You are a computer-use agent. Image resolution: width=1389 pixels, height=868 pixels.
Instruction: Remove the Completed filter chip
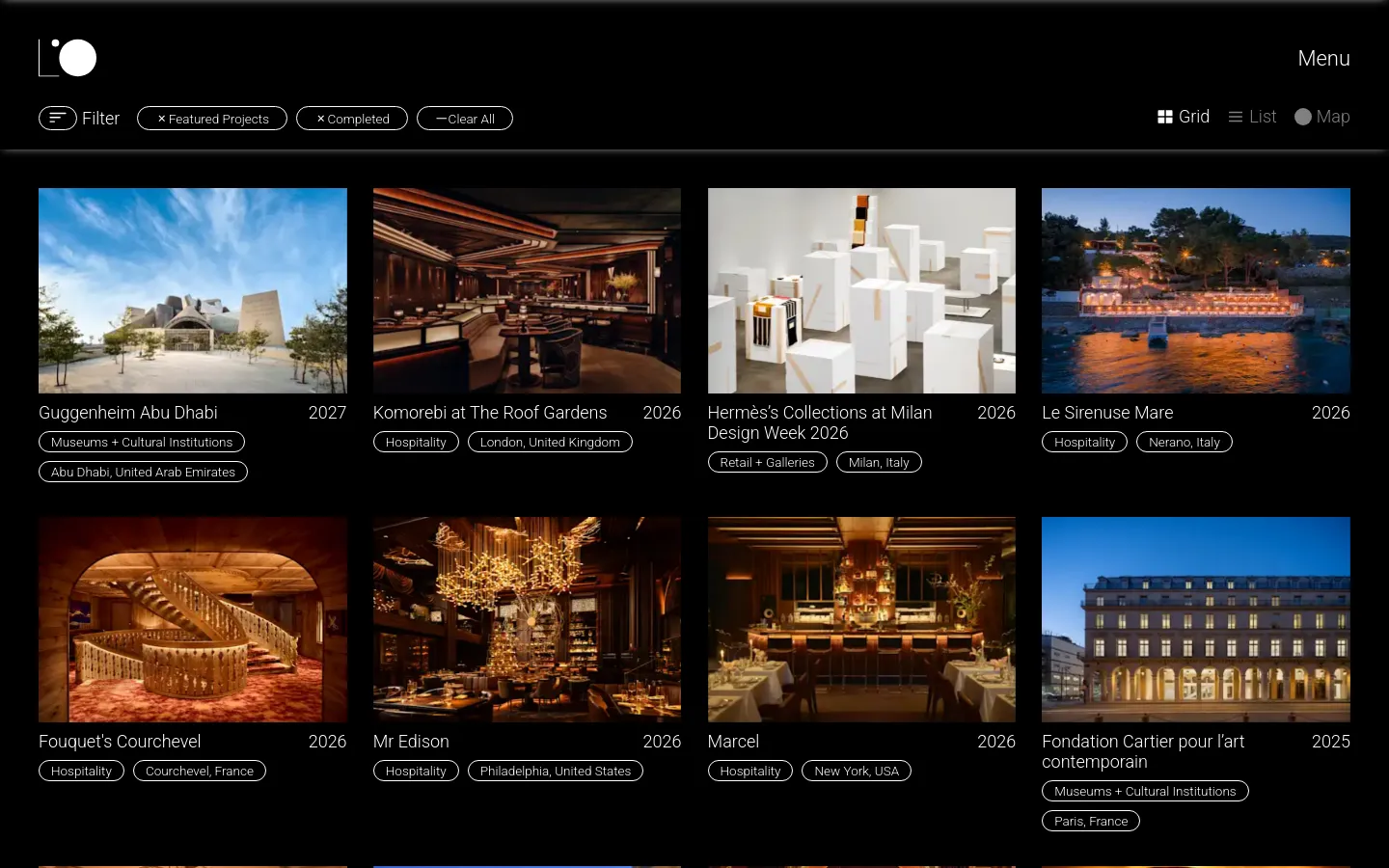[x=352, y=119]
